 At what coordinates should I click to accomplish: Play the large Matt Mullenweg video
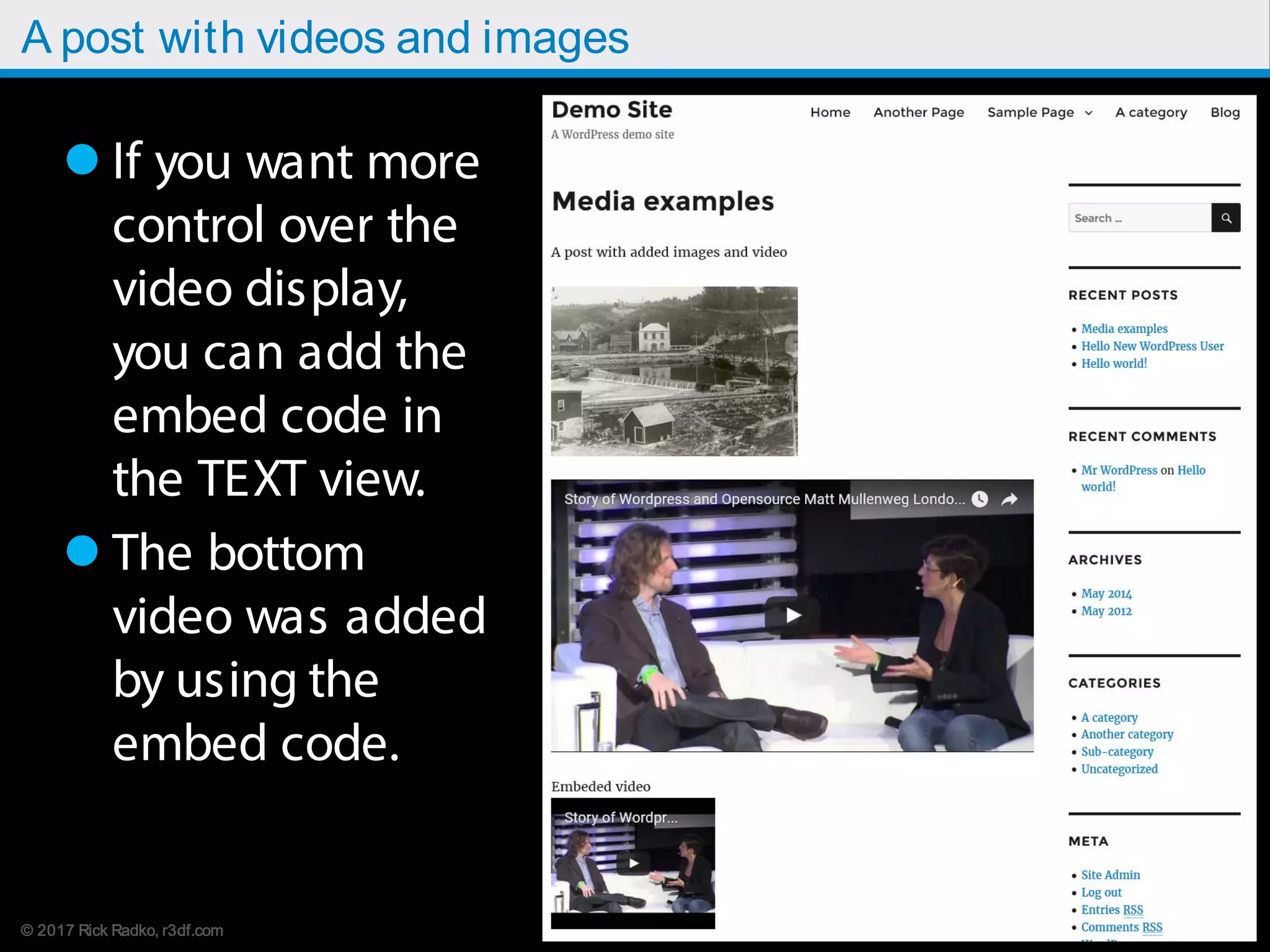click(793, 615)
